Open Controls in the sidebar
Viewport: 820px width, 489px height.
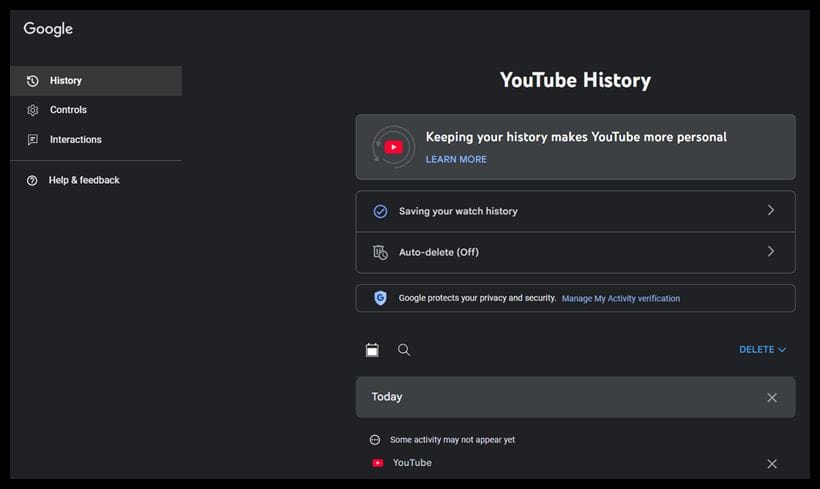pos(68,110)
